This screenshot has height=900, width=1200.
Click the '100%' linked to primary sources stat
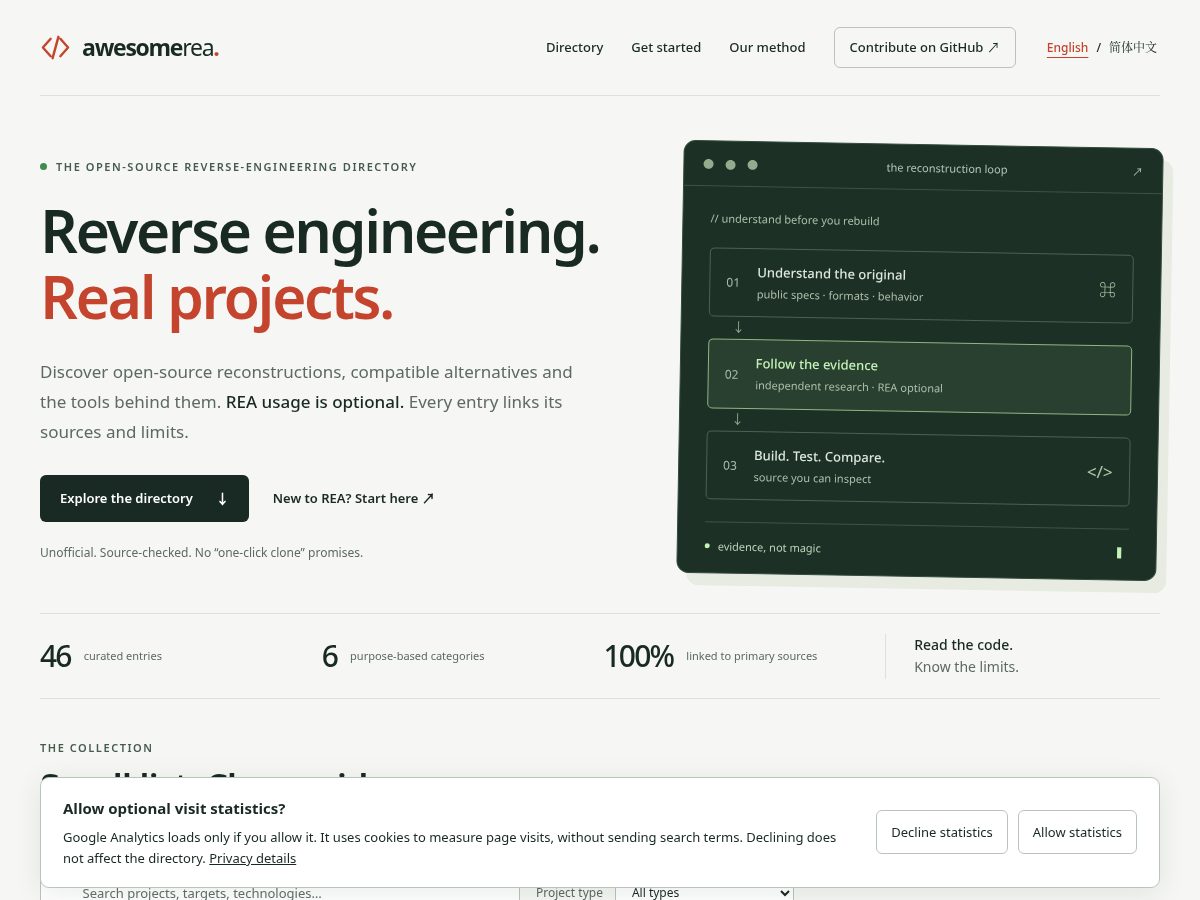(639, 656)
